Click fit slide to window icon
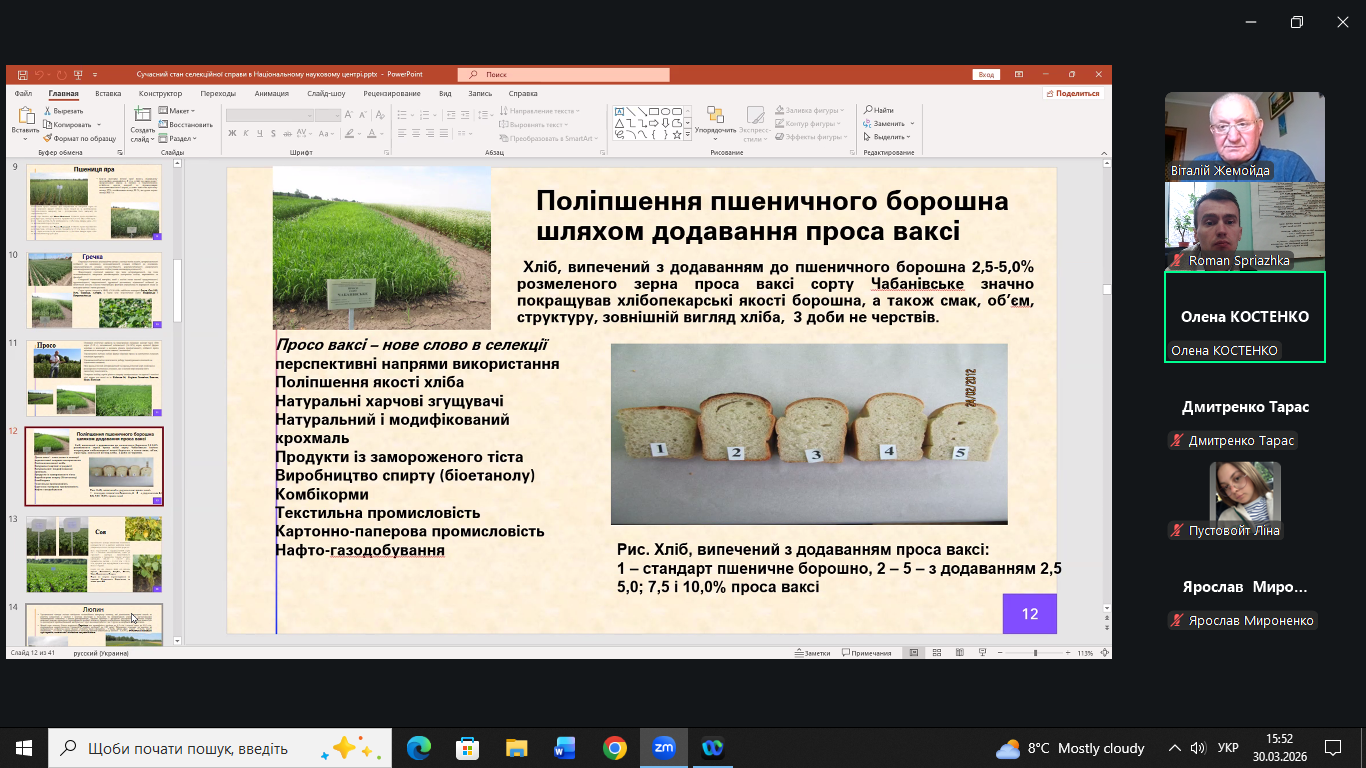 pos(1105,653)
